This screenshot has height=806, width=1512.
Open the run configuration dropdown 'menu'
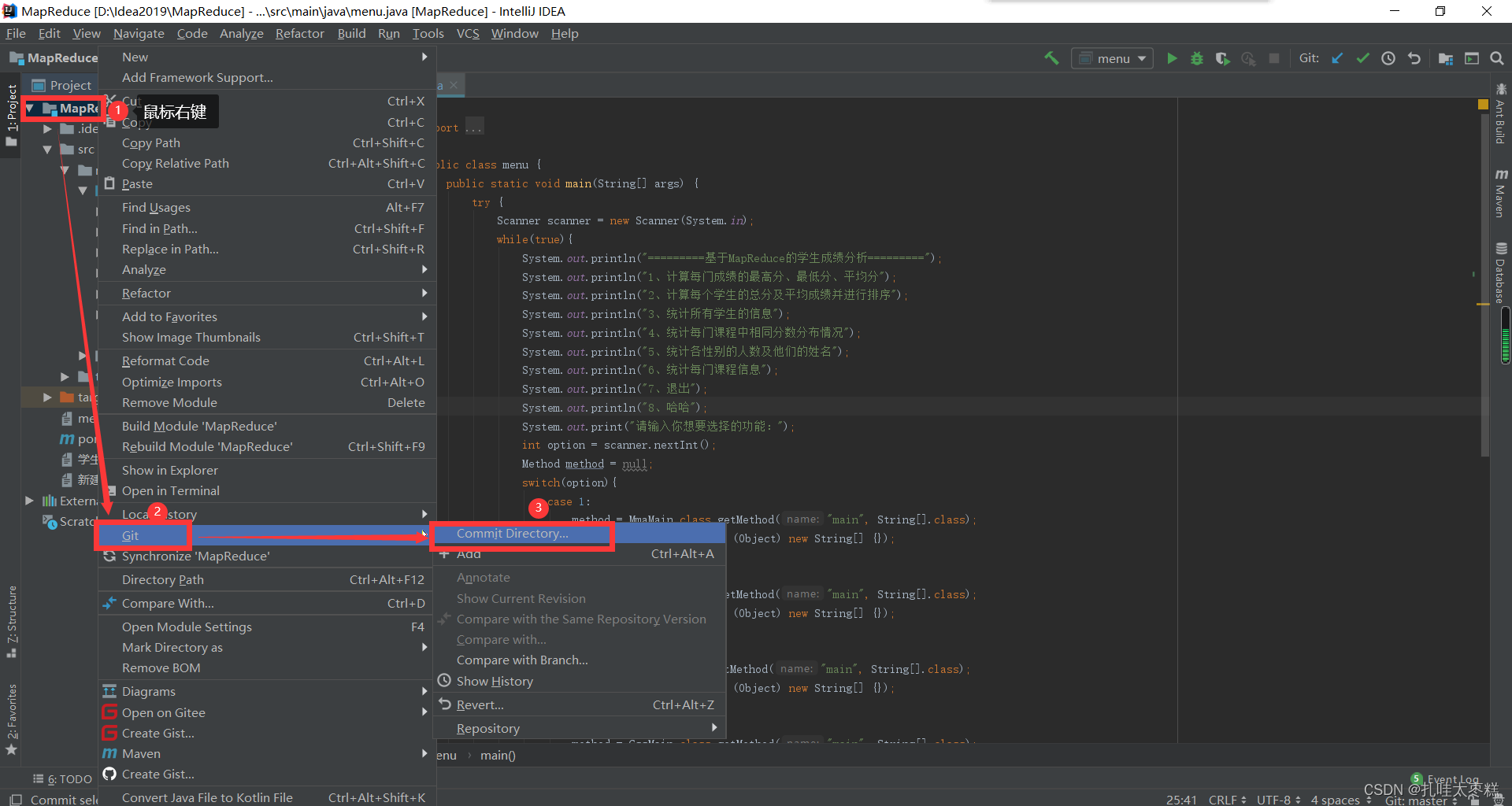click(x=1112, y=58)
